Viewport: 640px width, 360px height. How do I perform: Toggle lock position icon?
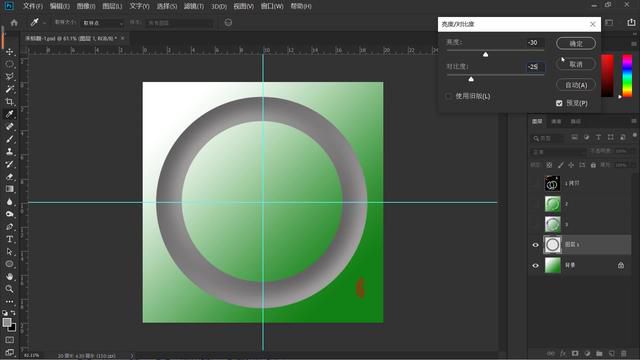coord(571,165)
